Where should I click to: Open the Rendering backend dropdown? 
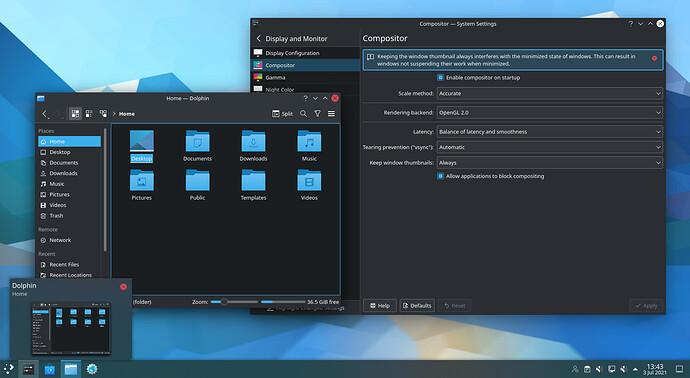[x=550, y=113]
